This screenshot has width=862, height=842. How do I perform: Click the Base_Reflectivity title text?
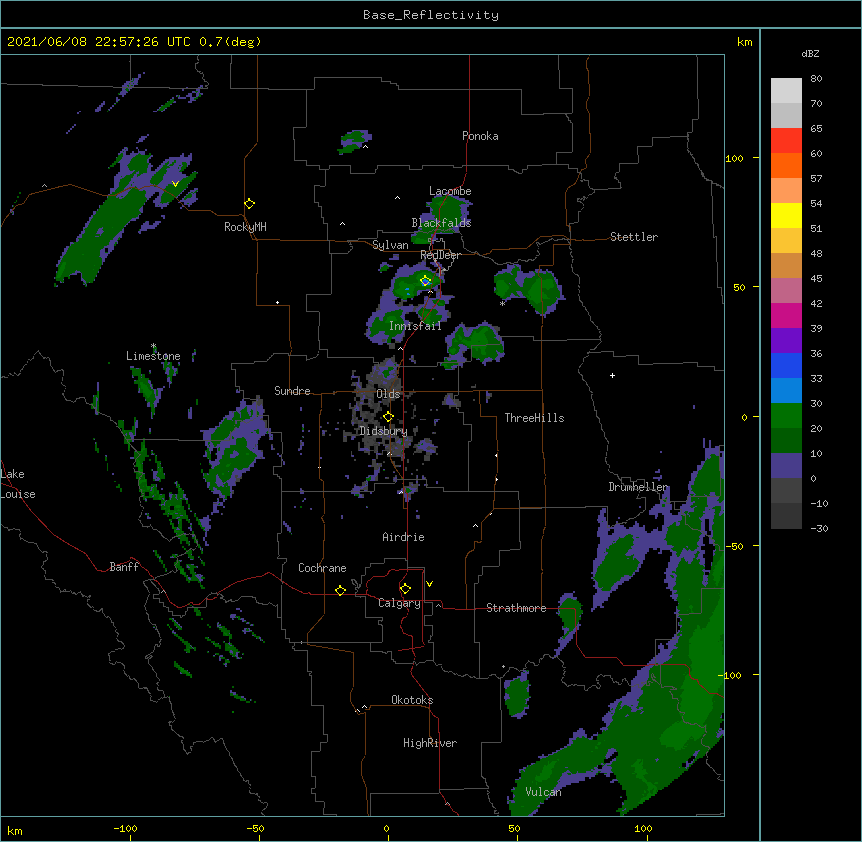click(431, 15)
